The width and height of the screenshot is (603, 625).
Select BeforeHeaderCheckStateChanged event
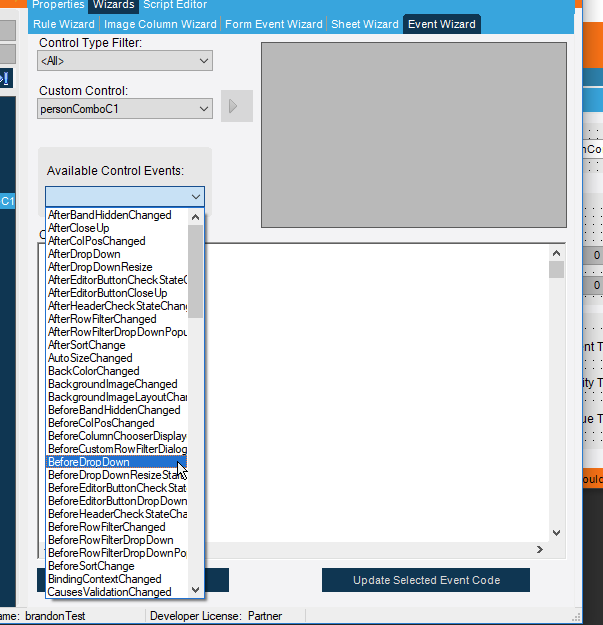point(116,514)
